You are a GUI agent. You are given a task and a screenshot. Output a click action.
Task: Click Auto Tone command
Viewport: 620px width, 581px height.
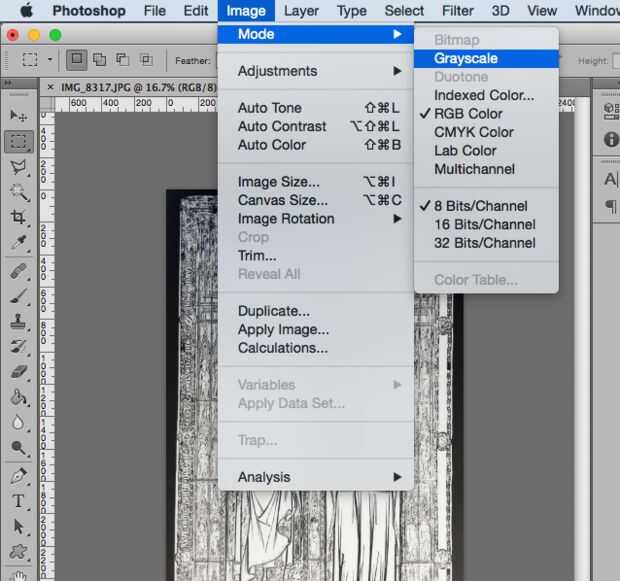(316, 108)
